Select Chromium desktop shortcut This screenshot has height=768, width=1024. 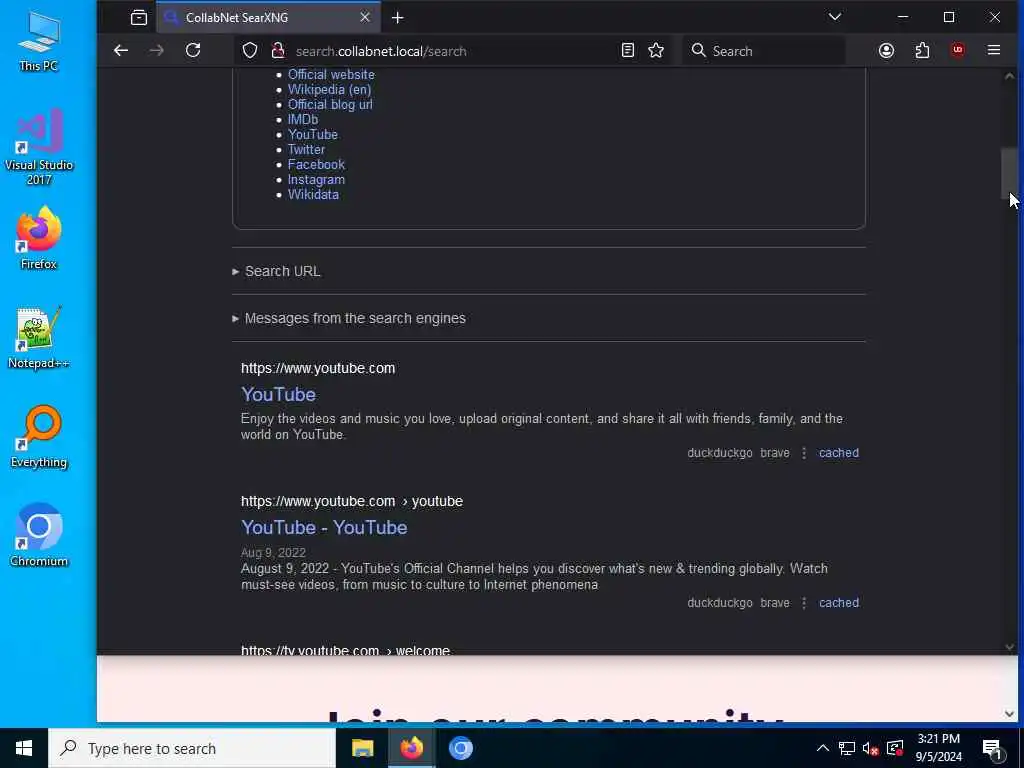[x=39, y=536]
